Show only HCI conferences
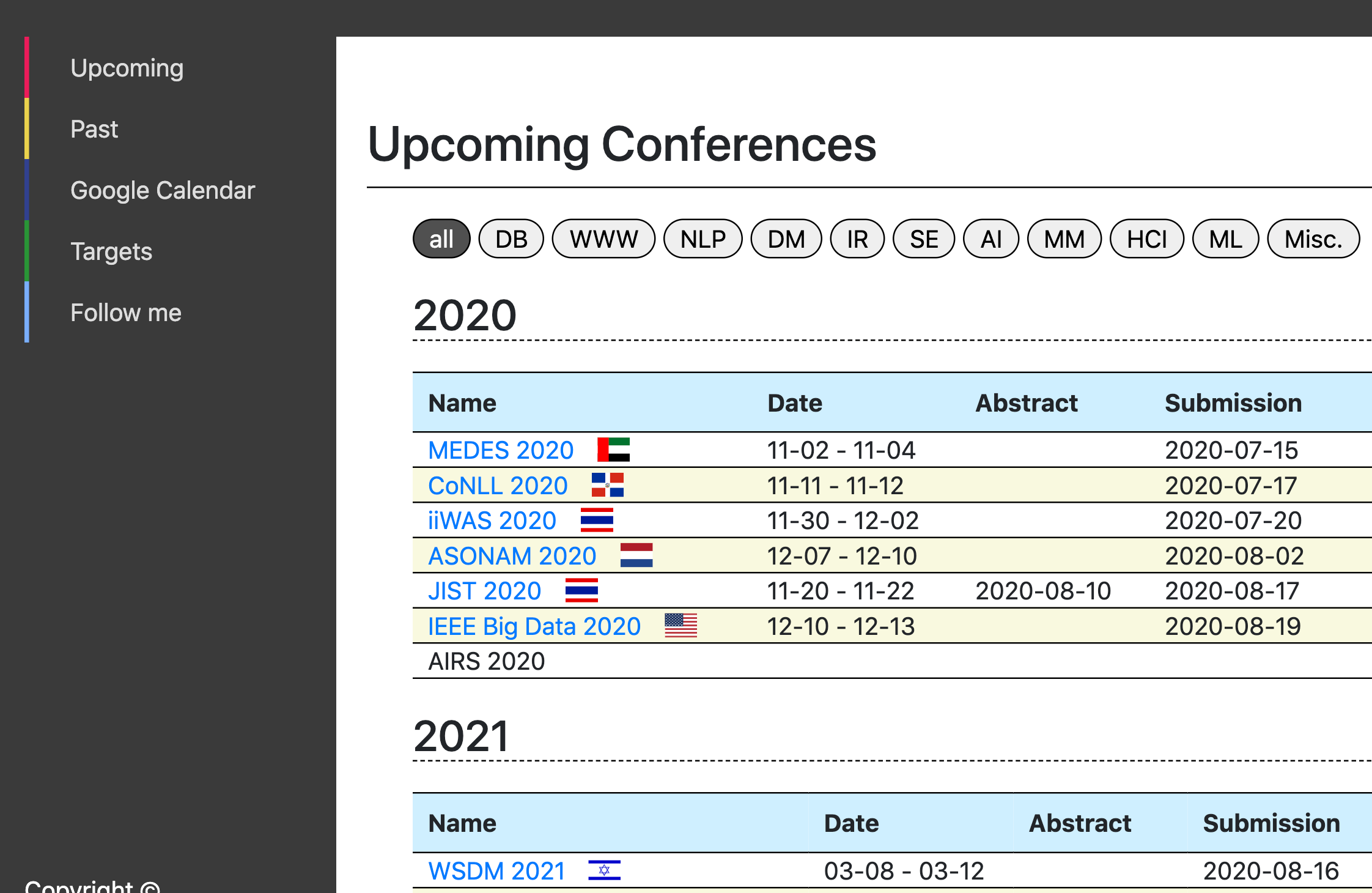The height and width of the screenshot is (893, 1372). pyautogui.click(x=1146, y=239)
